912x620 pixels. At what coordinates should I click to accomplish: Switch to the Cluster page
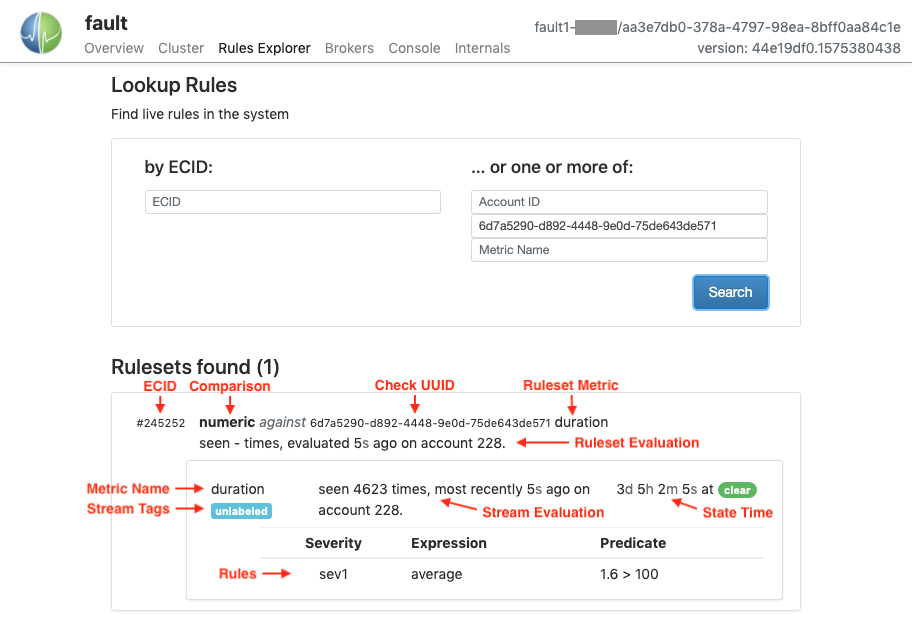(x=180, y=48)
